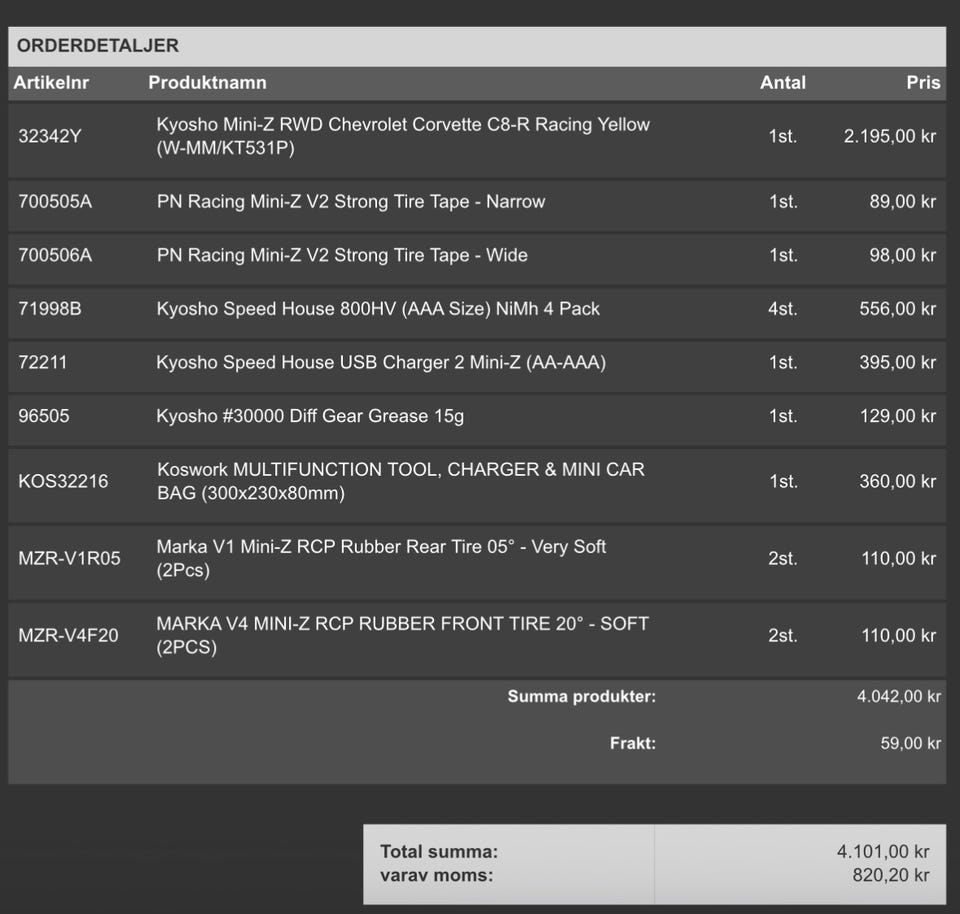Click the 2.195,00 kr price value
Viewport: 960px width, 914px height.
[x=889, y=137]
